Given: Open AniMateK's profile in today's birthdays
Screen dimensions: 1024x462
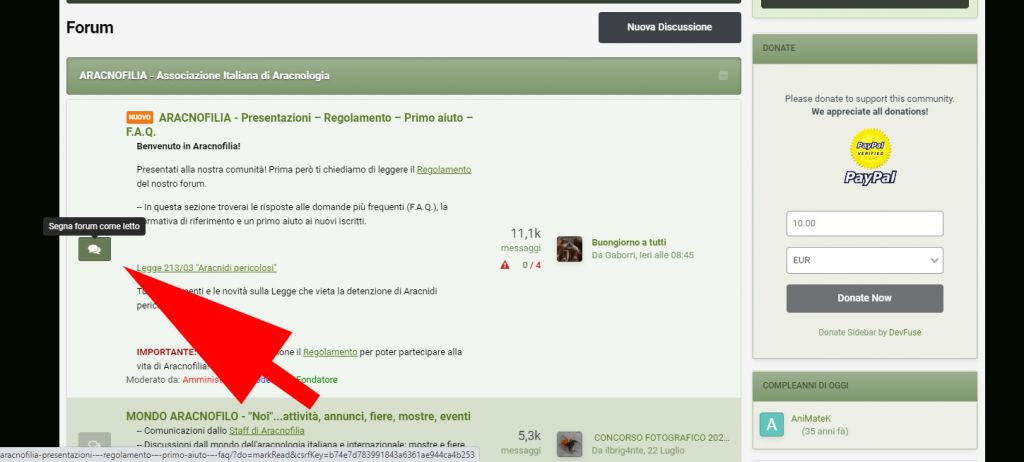Looking at the screenshot, I should [813, 419].
